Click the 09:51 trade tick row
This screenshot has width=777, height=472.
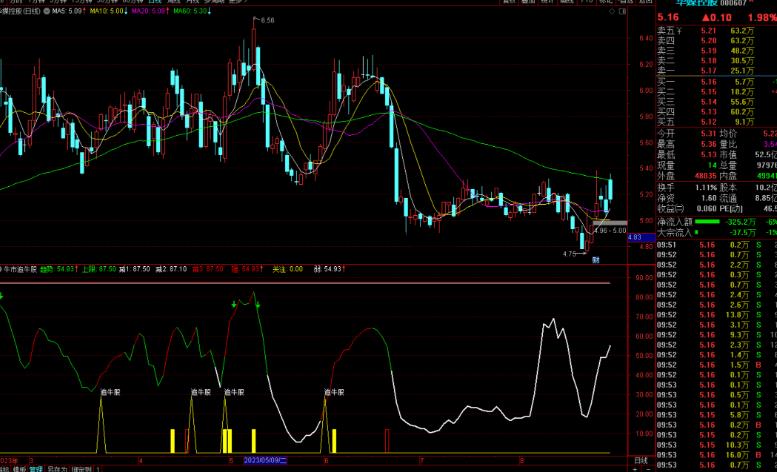717,245
